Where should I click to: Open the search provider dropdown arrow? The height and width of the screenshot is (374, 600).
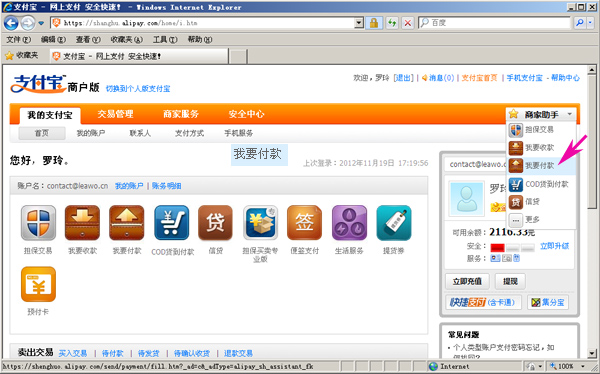[590, 23]
